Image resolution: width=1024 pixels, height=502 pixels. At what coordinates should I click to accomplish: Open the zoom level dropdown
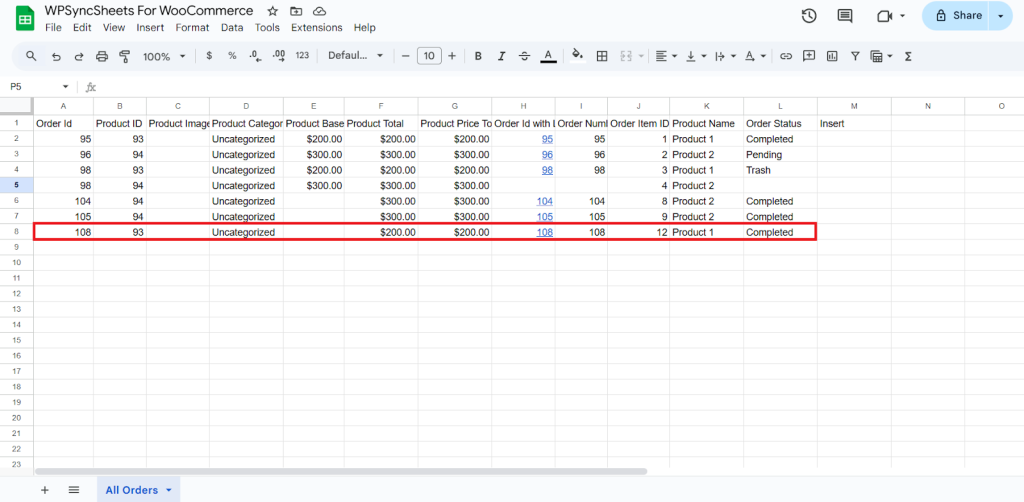(x=165, y=57)
